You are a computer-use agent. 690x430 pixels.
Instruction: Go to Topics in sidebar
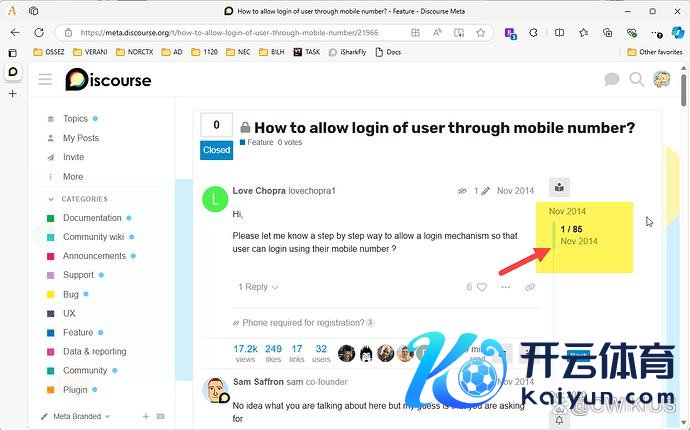point(75,119)
